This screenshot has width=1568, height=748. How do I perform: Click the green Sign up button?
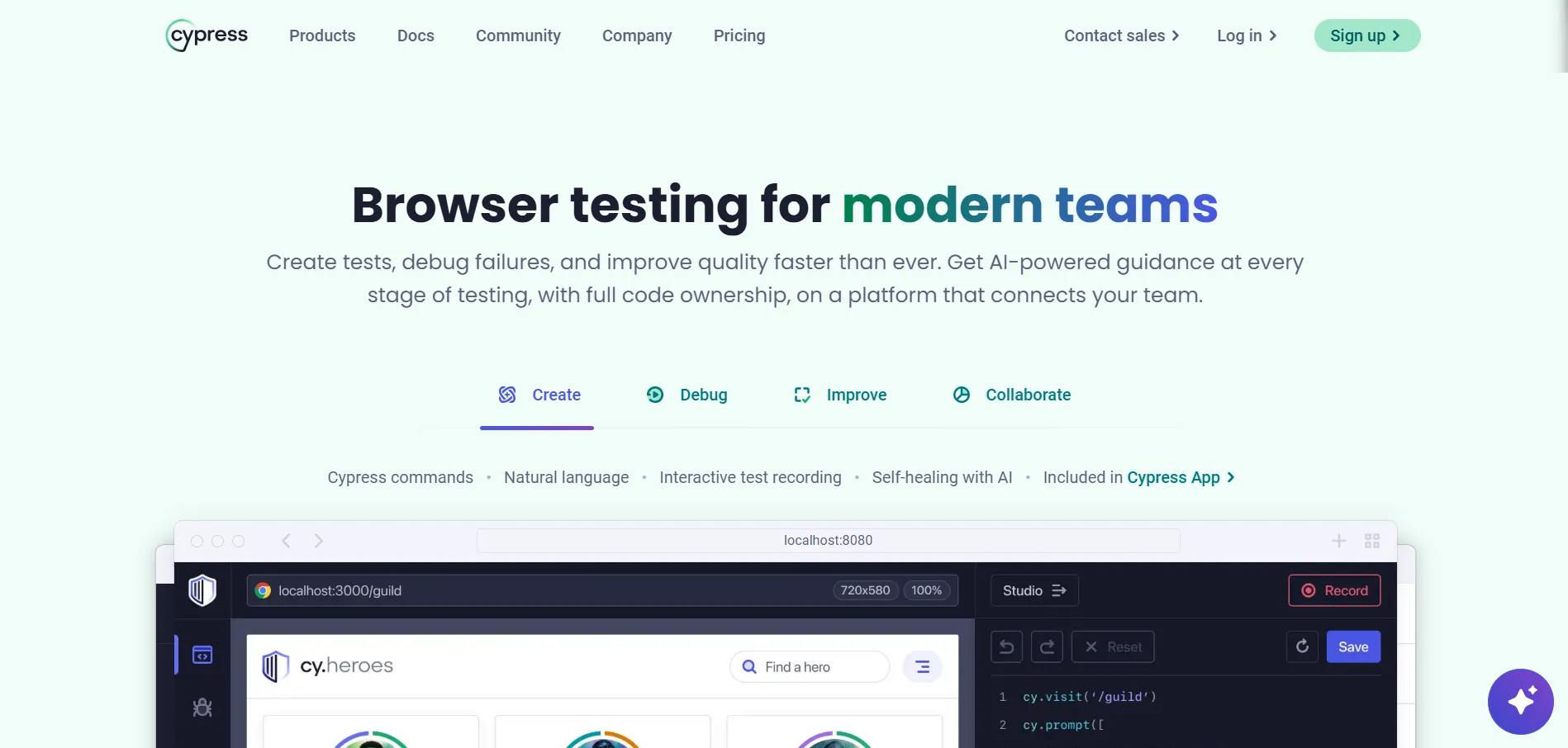pos(1367,36)
